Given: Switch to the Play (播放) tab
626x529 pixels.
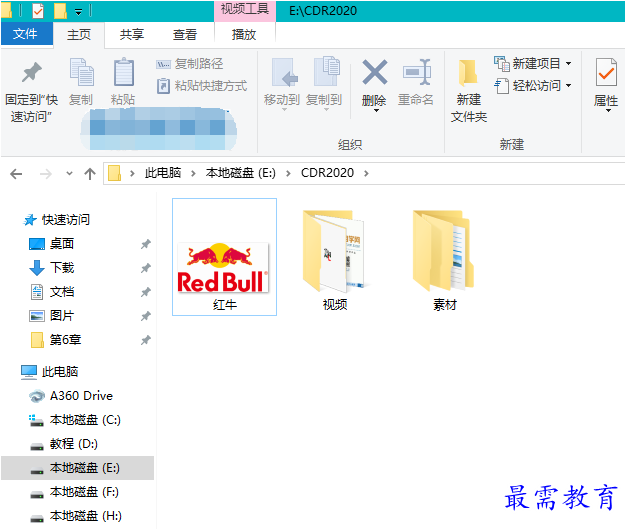Looking at the screenshot, I should coord(244,34).
